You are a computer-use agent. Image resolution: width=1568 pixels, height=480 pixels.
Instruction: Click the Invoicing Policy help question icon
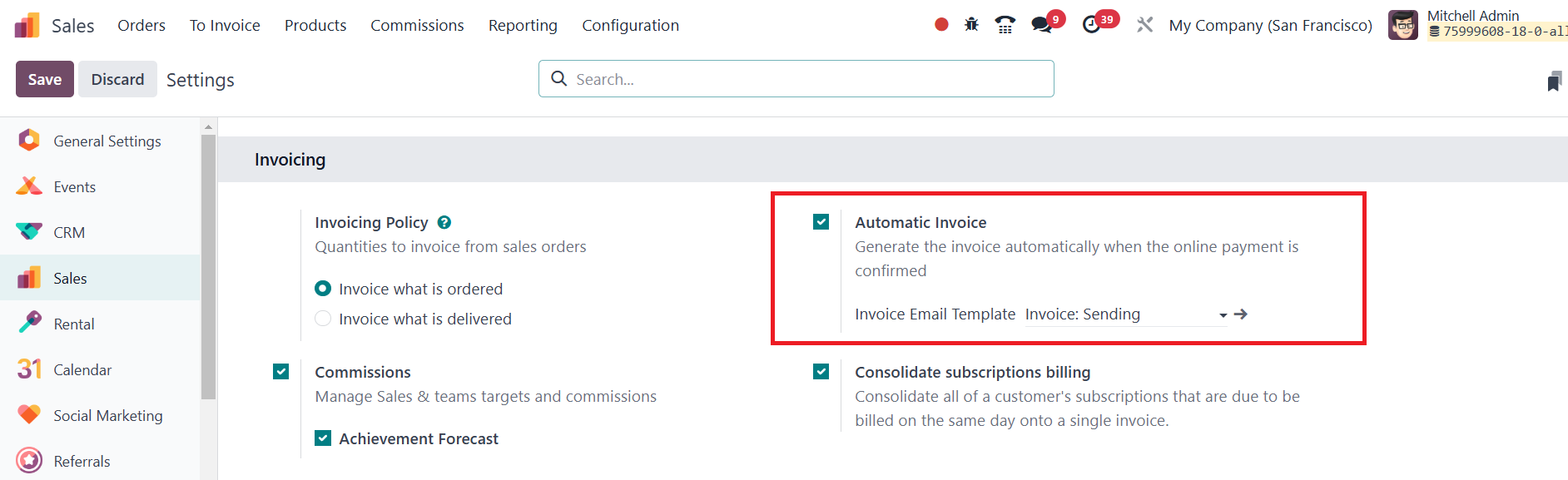coord(444,222)
